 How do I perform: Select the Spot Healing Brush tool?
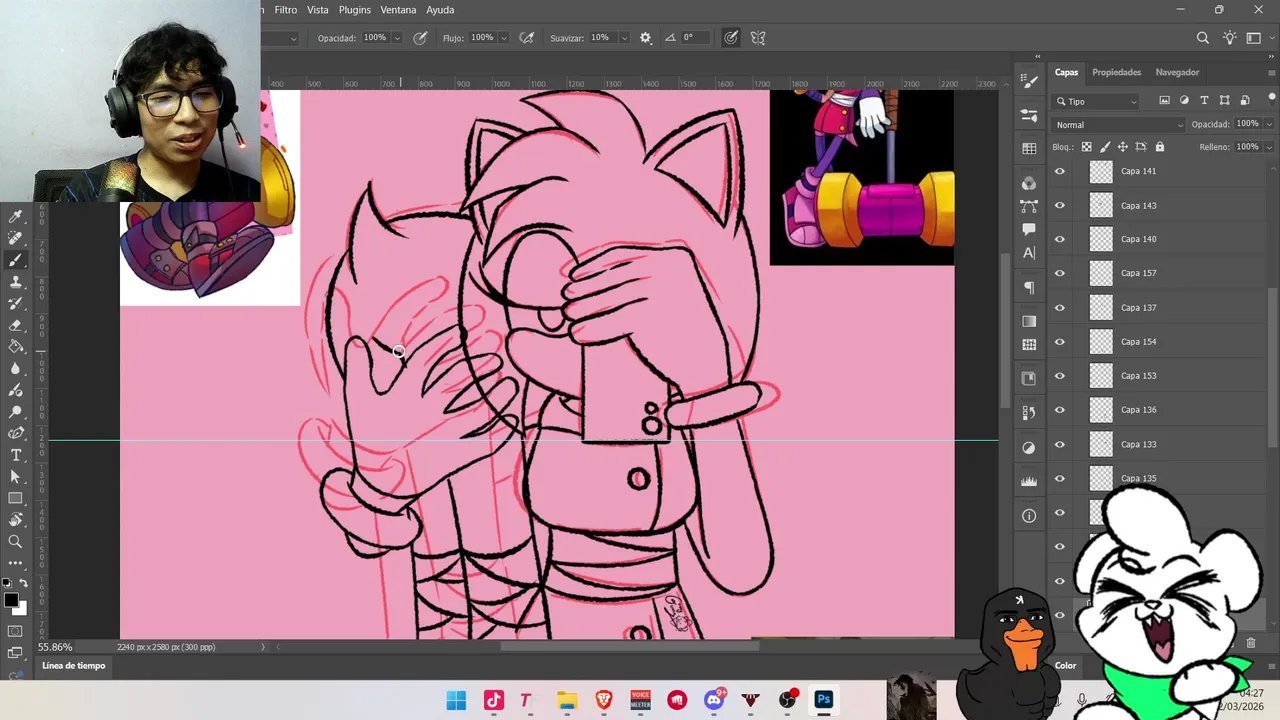15,238
